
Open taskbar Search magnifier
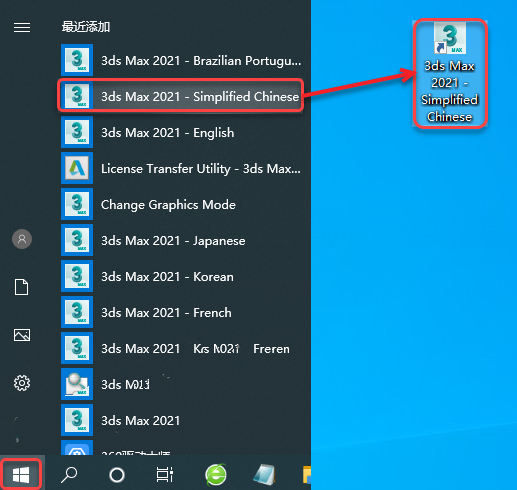[x=69, y=474]
